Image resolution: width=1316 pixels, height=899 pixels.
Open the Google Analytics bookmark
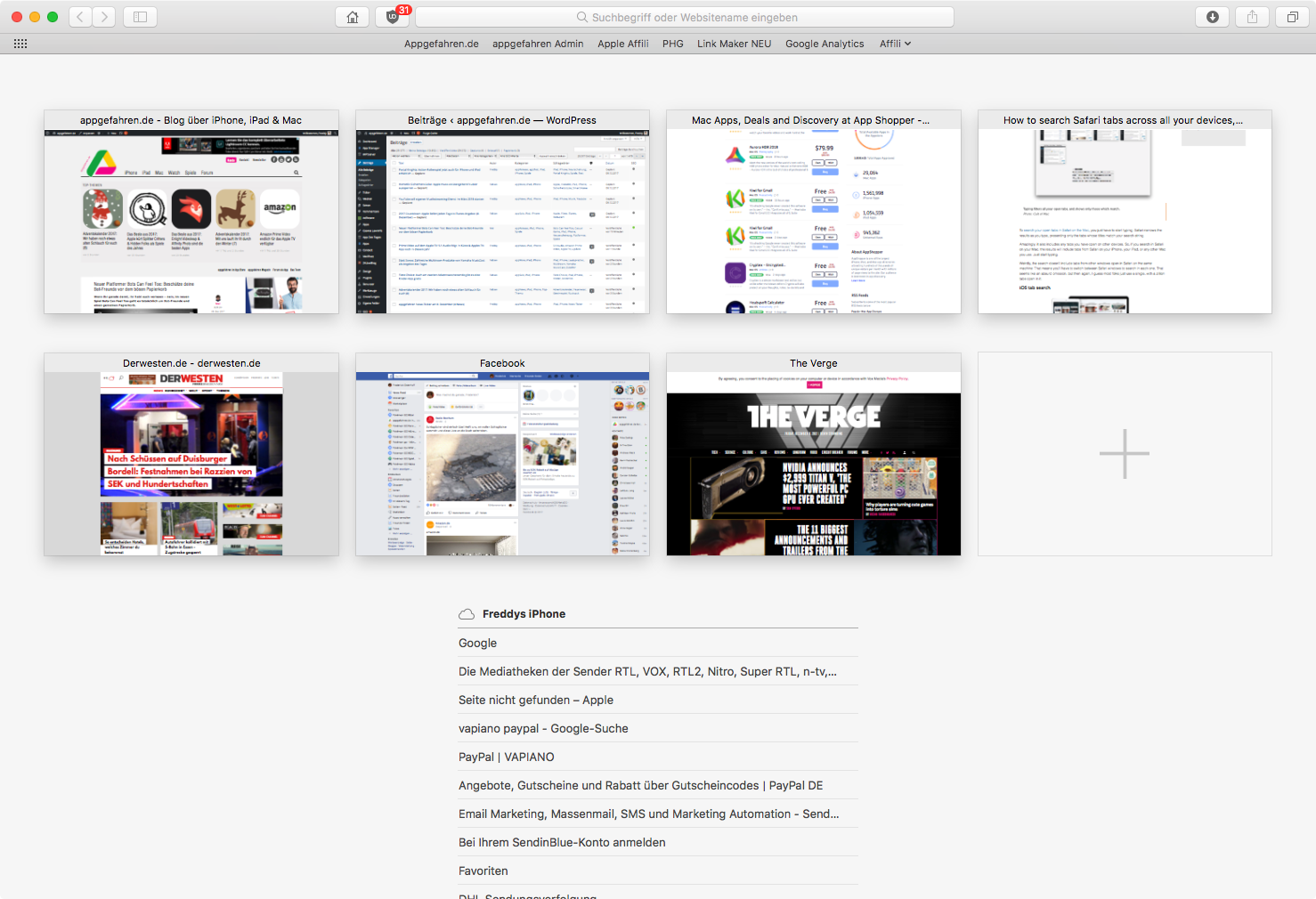click(825, 44)
